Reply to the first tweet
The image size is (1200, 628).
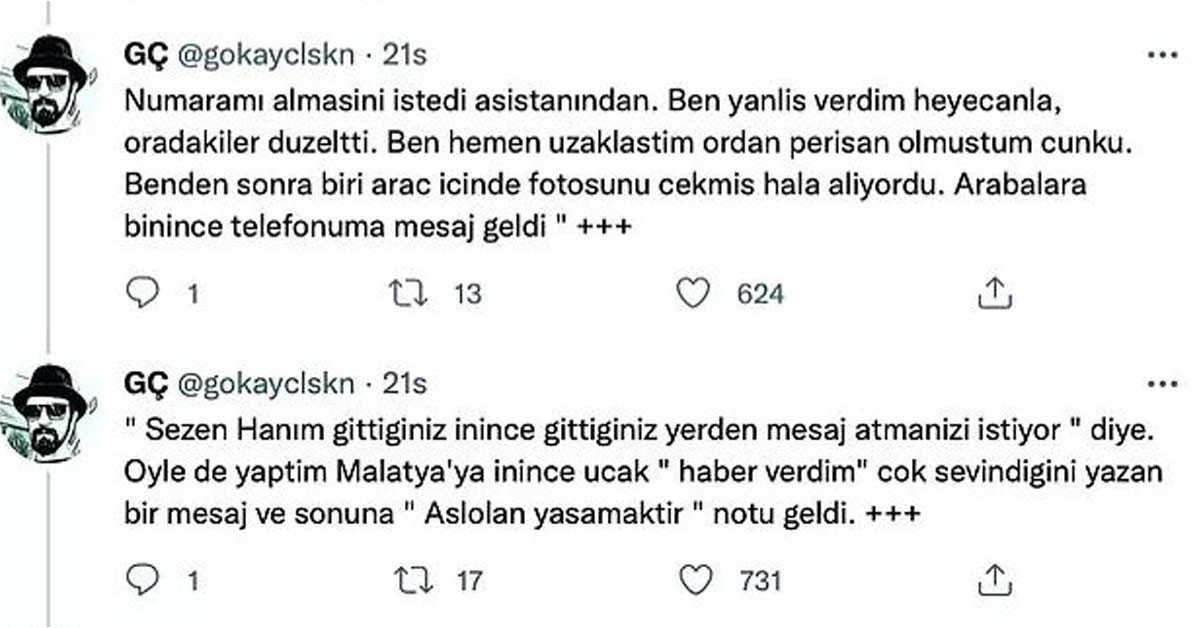coord(145,293)
